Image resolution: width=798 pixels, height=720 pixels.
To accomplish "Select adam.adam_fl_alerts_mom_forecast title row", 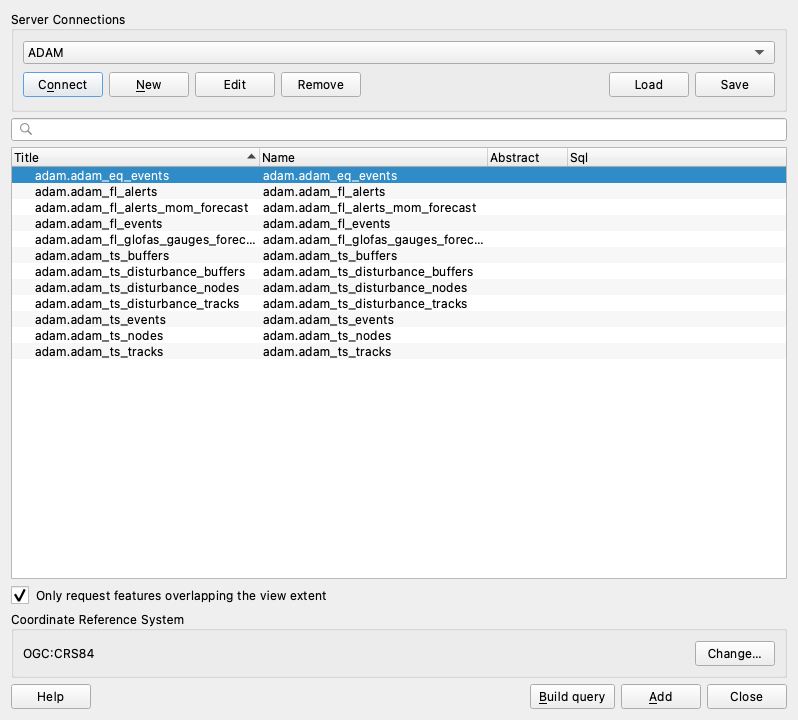I will [x=141, y=208].
